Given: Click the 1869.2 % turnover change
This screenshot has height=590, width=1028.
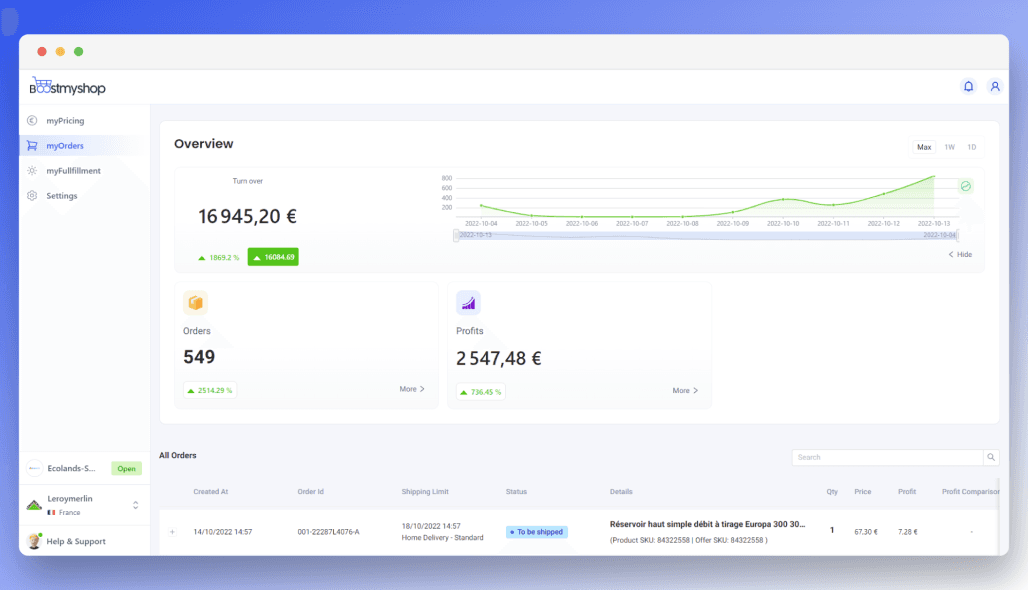Looking at the screenshot, I should click(x=218, y=258).
